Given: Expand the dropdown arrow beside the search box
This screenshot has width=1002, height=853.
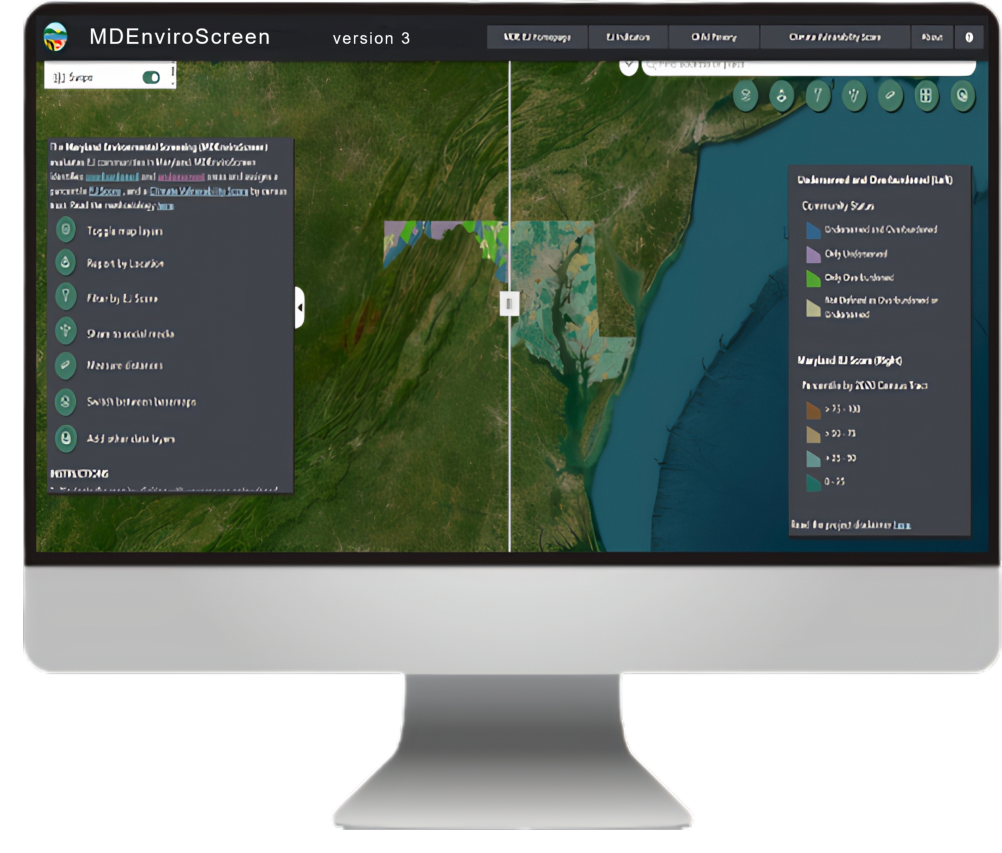Looking at the screenshot, I should coord(629,66).
